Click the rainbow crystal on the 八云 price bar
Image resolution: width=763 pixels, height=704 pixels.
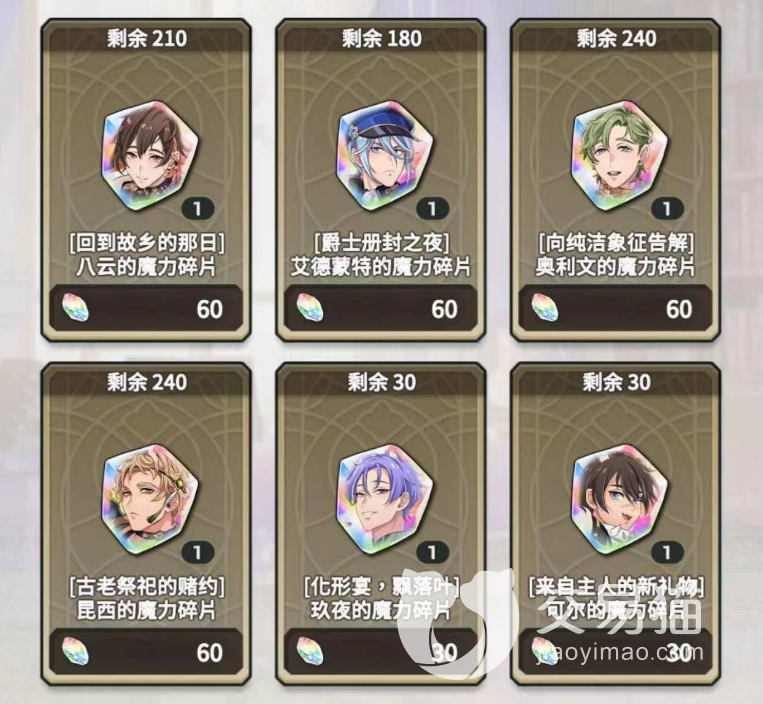click(x=76, y=308)
